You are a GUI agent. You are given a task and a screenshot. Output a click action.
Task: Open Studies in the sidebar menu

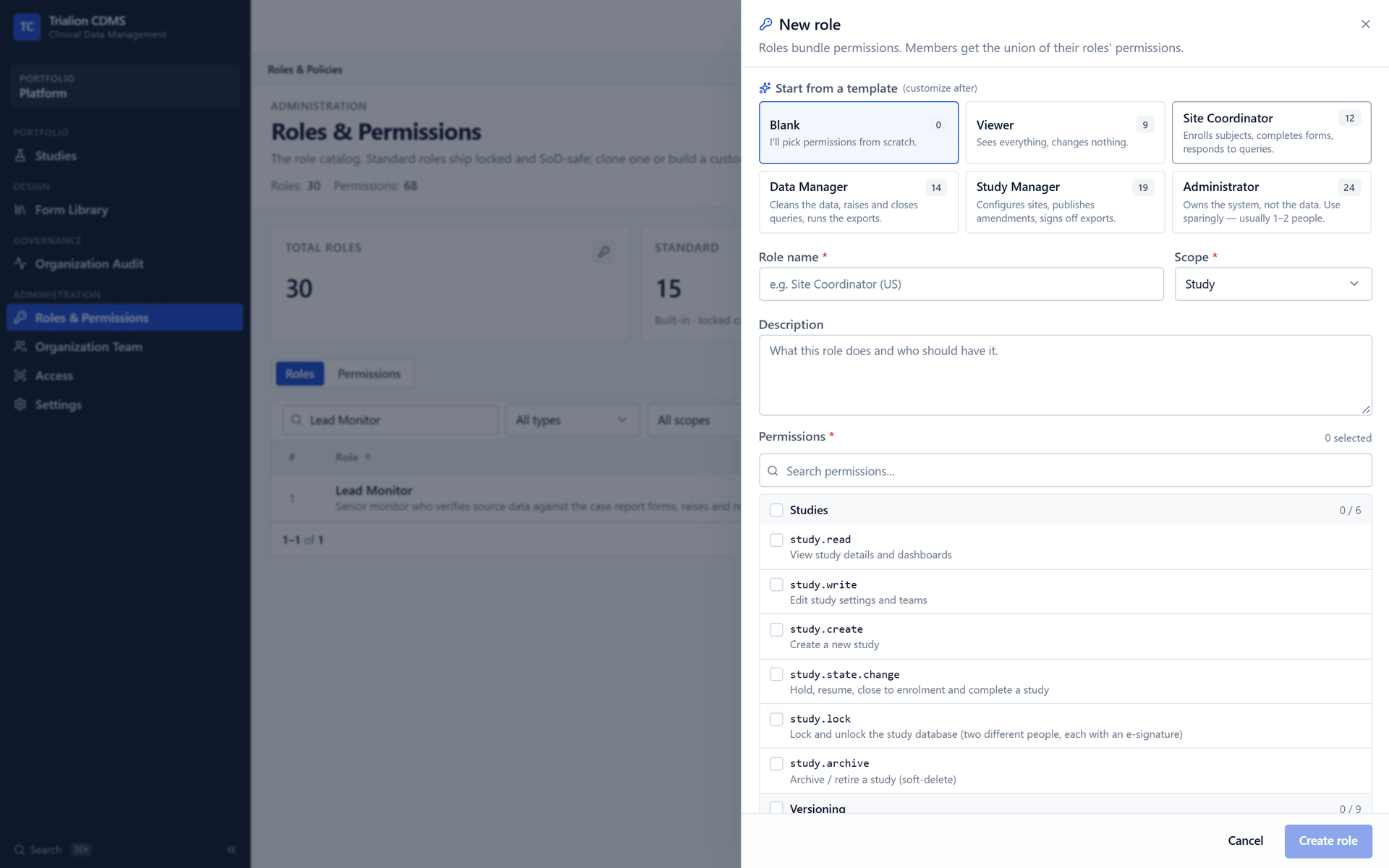click(124, 156)
